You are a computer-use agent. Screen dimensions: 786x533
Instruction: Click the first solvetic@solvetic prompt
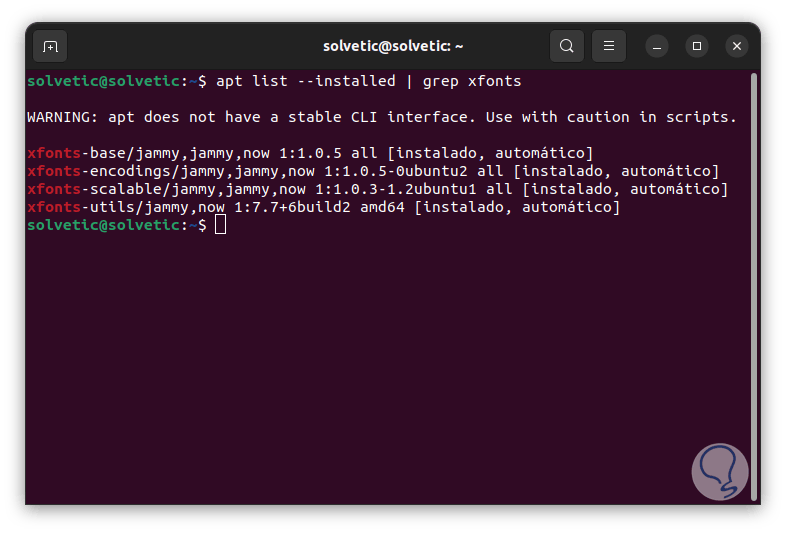pyautogui.click(x=104, y=80)
